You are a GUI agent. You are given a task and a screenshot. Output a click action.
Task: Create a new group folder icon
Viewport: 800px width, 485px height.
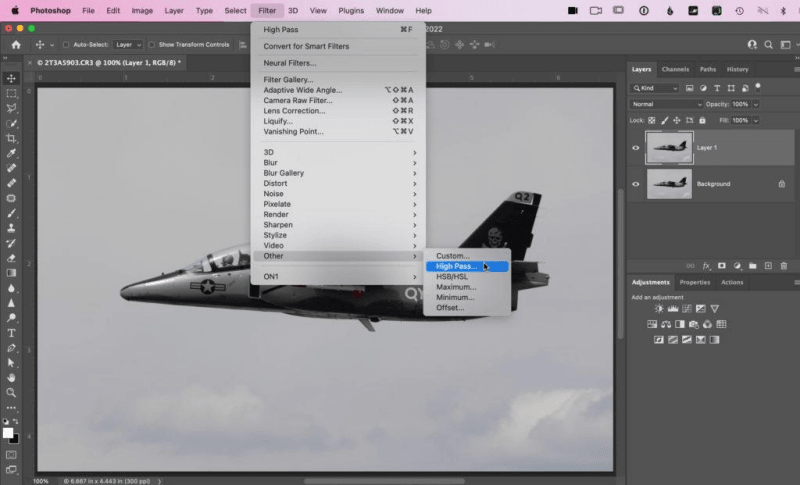(x=752, y=266)
